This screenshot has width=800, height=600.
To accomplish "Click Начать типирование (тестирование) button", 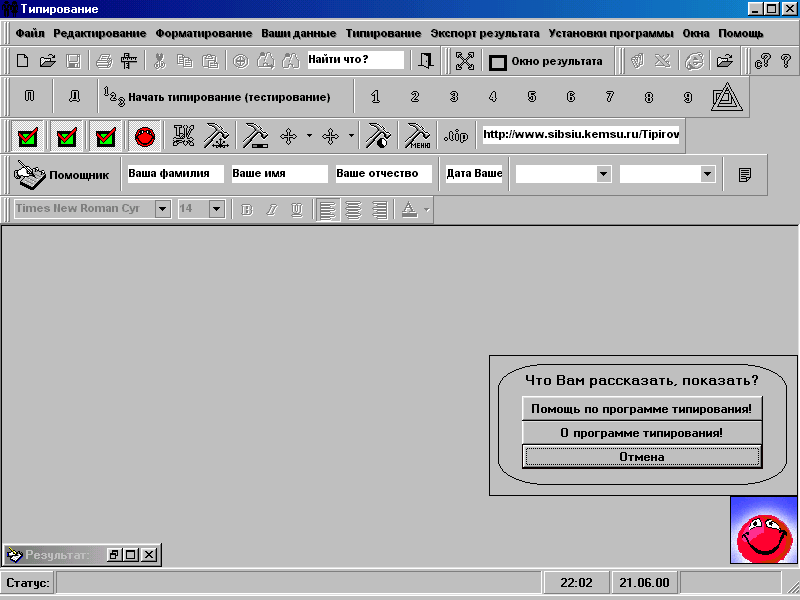I will tap(218, 96).
